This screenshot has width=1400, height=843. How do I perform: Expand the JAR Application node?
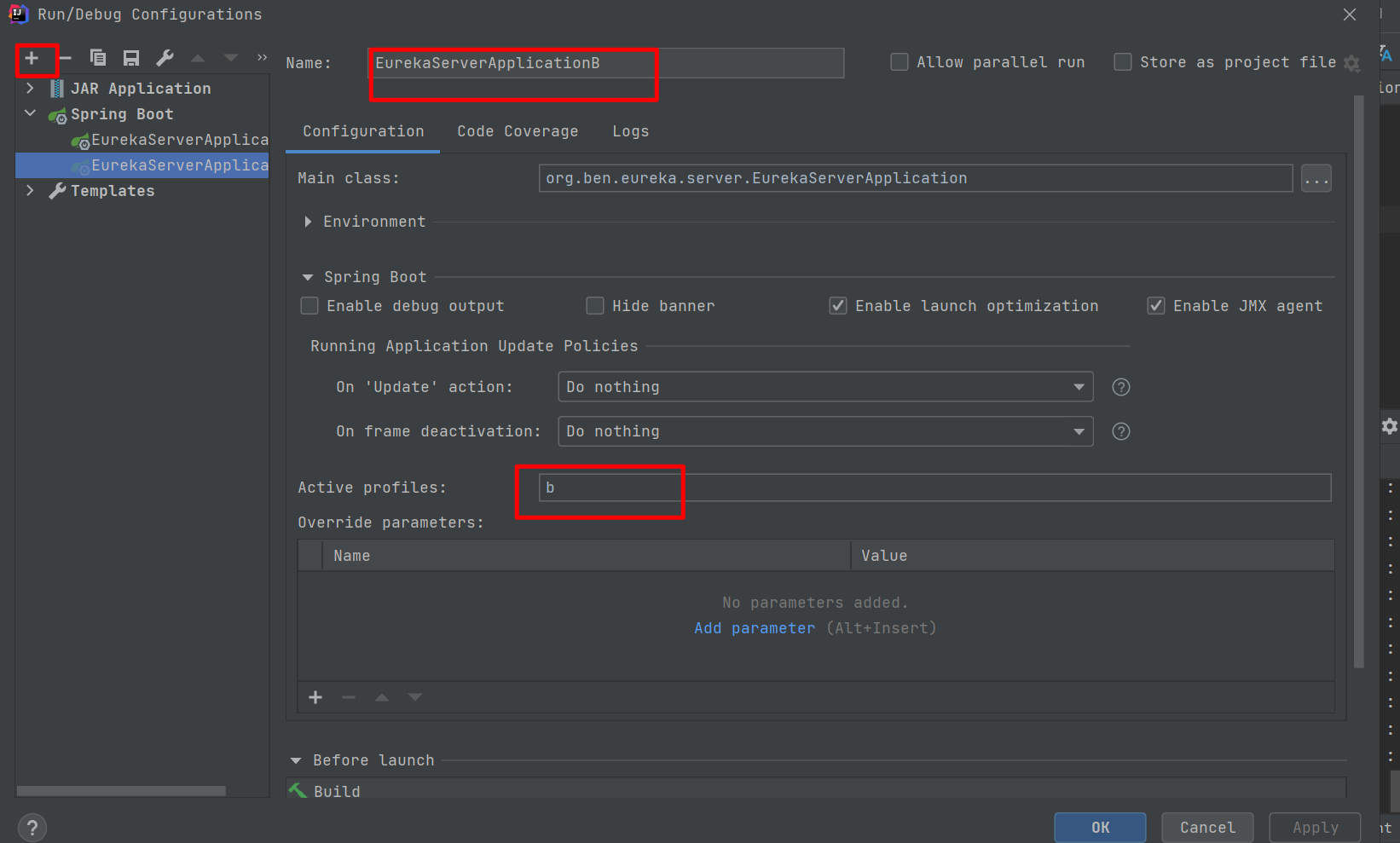click(x=30, y=89)
